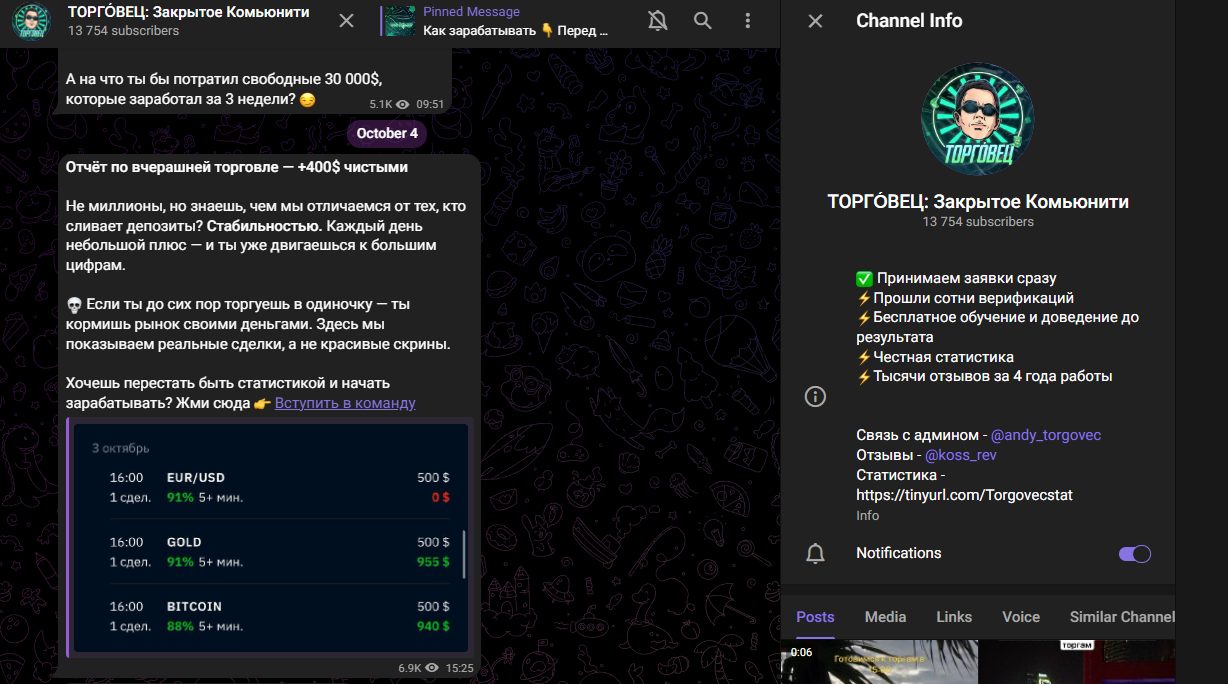Mute notifications with the crossed bell icon

click(x=656, y=21)
